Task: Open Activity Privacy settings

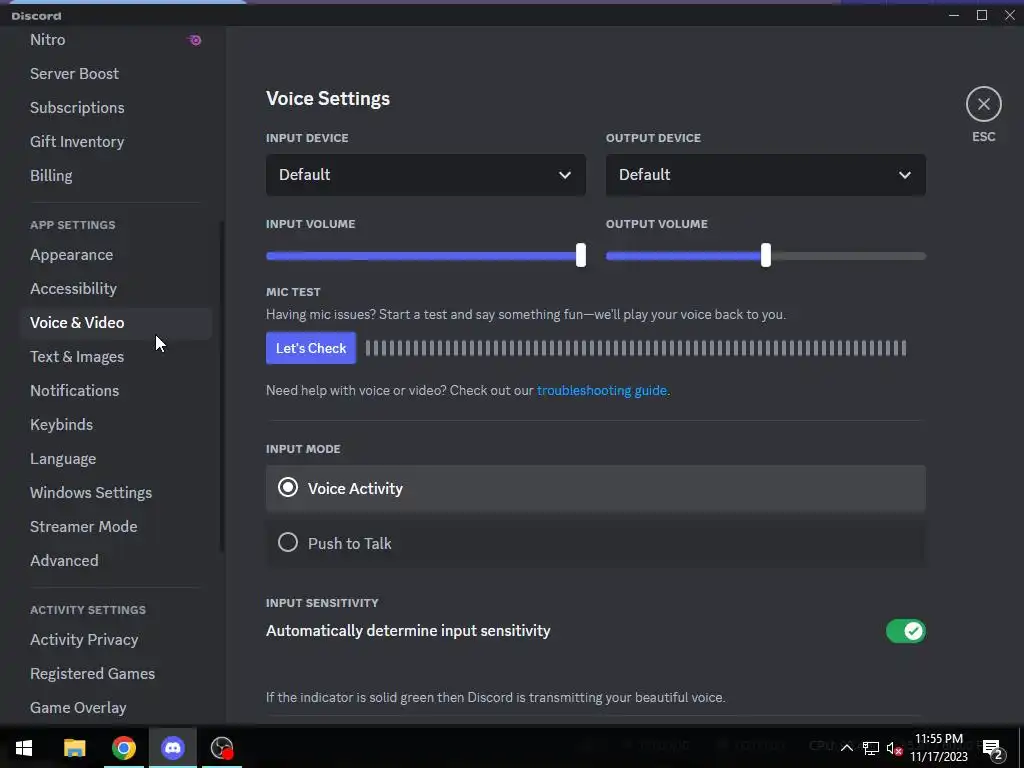Action: [84, 639]
